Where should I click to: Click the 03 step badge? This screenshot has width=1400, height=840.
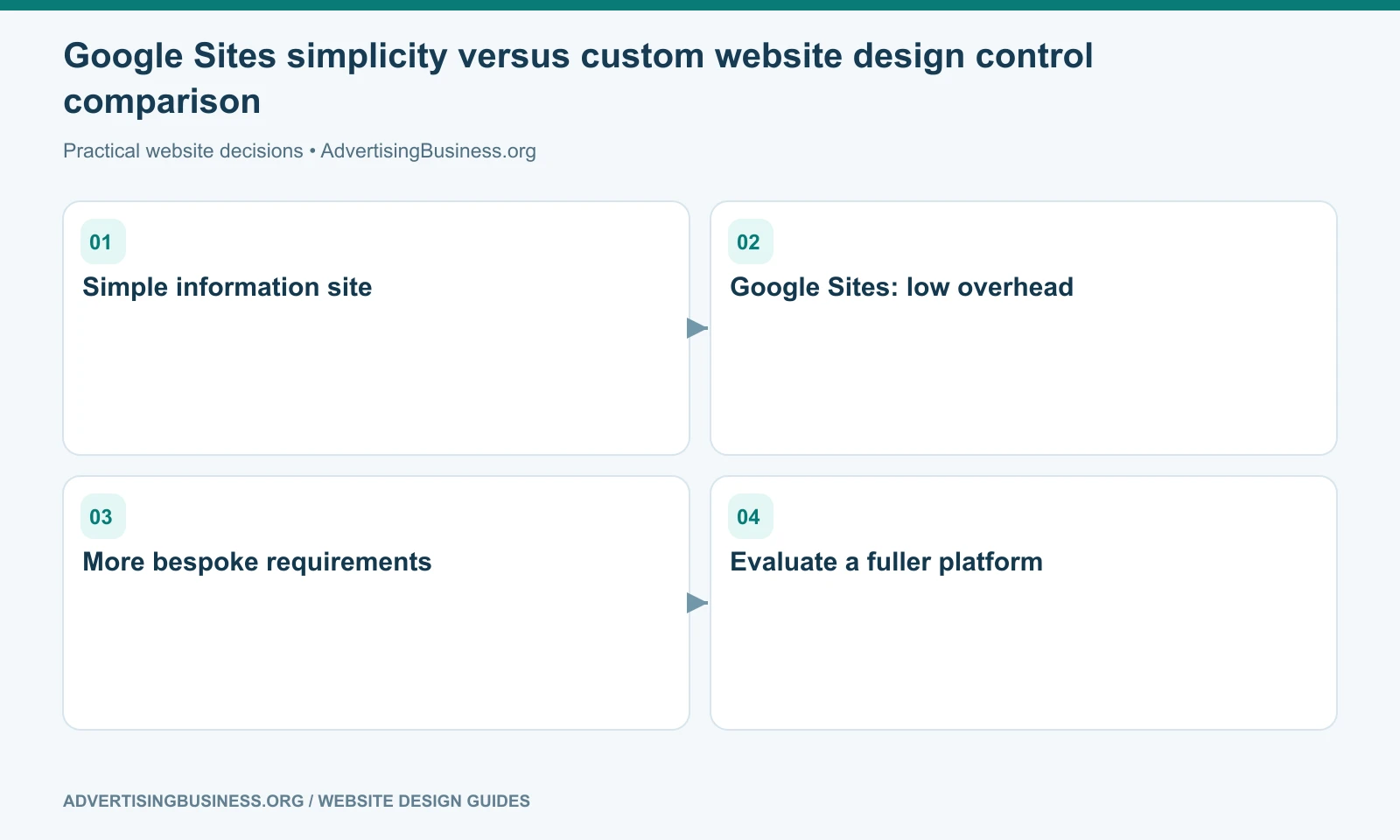[103, 516]
